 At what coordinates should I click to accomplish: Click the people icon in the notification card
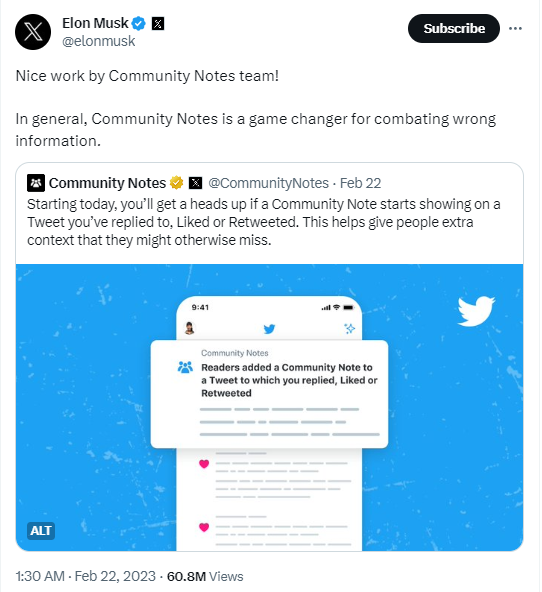pyautogui.click(x=185, y=367)
